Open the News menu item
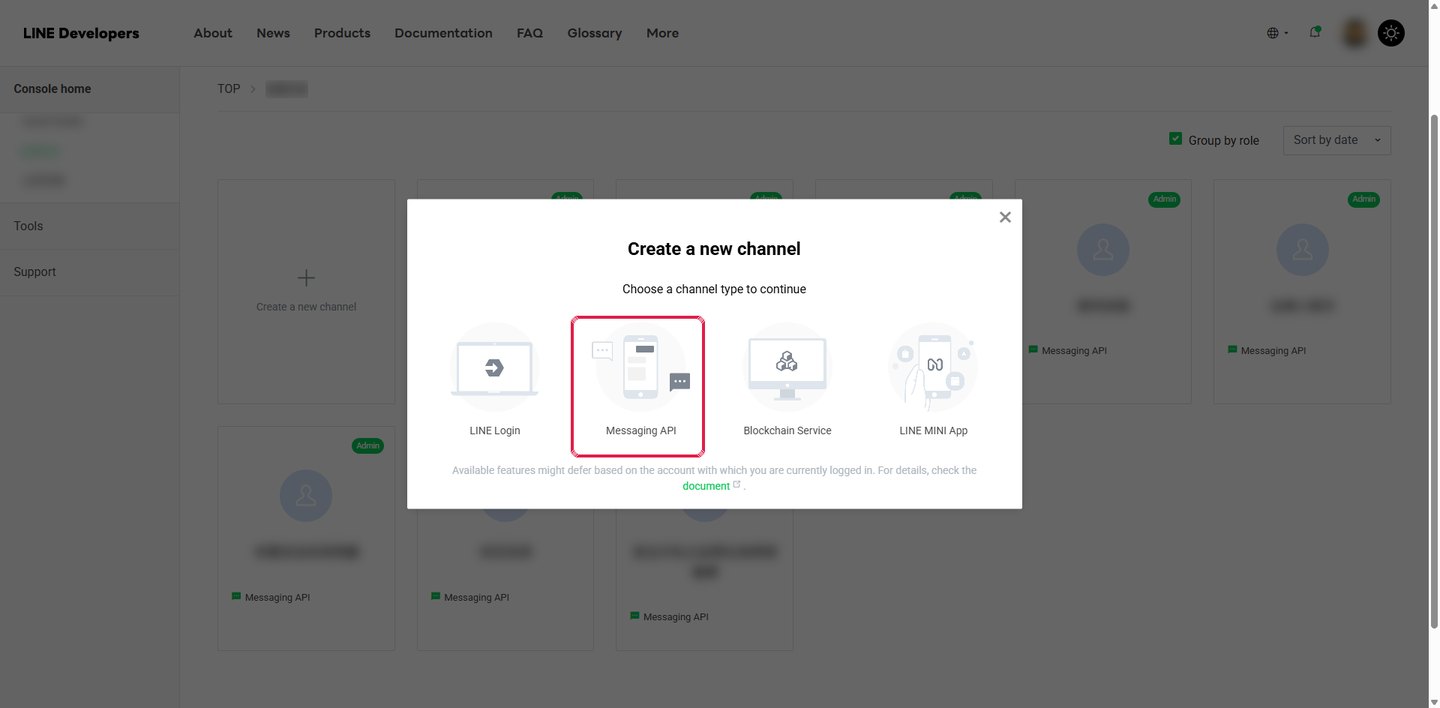The width and height of the screenshot is (1440, 708). [273, 33]
